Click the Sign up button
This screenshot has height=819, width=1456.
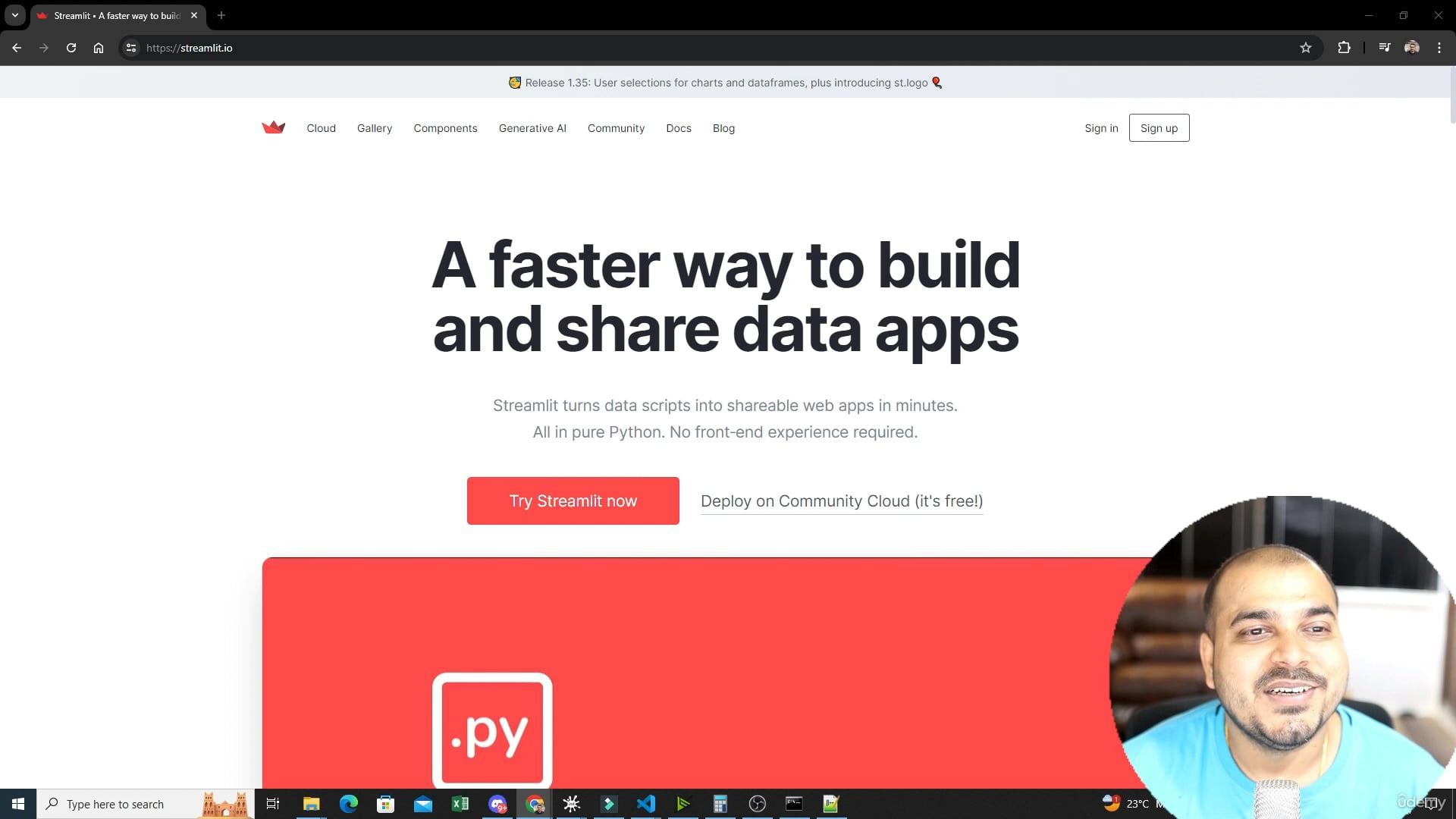tap(1159, 128)
